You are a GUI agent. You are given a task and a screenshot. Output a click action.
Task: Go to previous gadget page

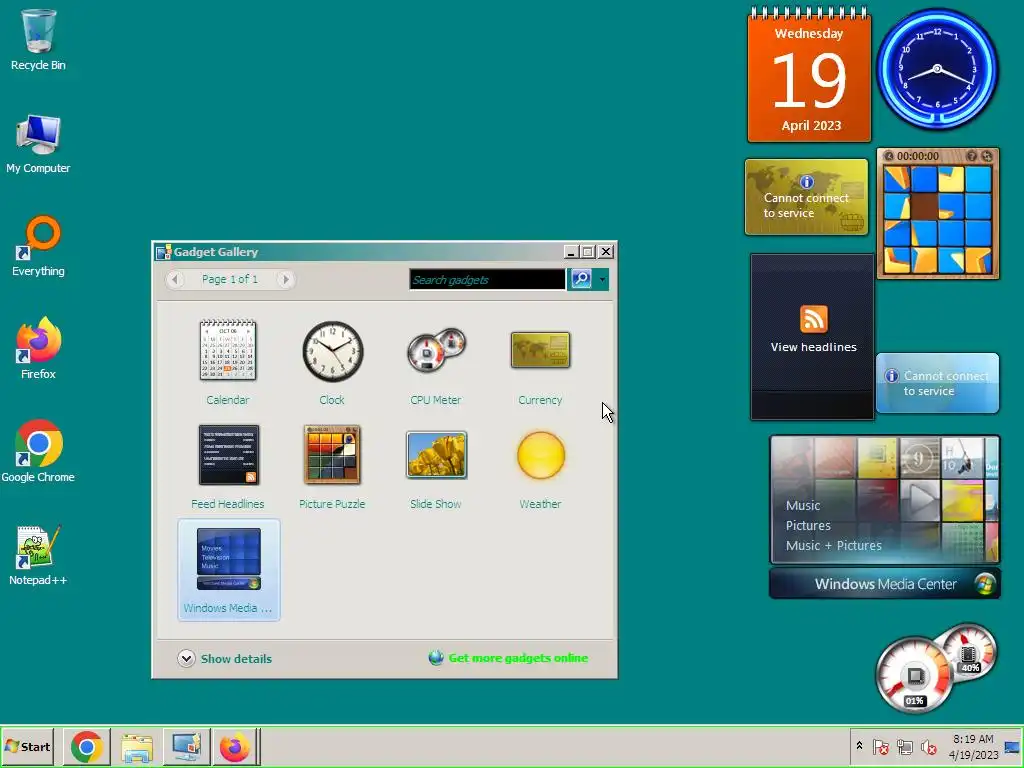coord(174,279)
